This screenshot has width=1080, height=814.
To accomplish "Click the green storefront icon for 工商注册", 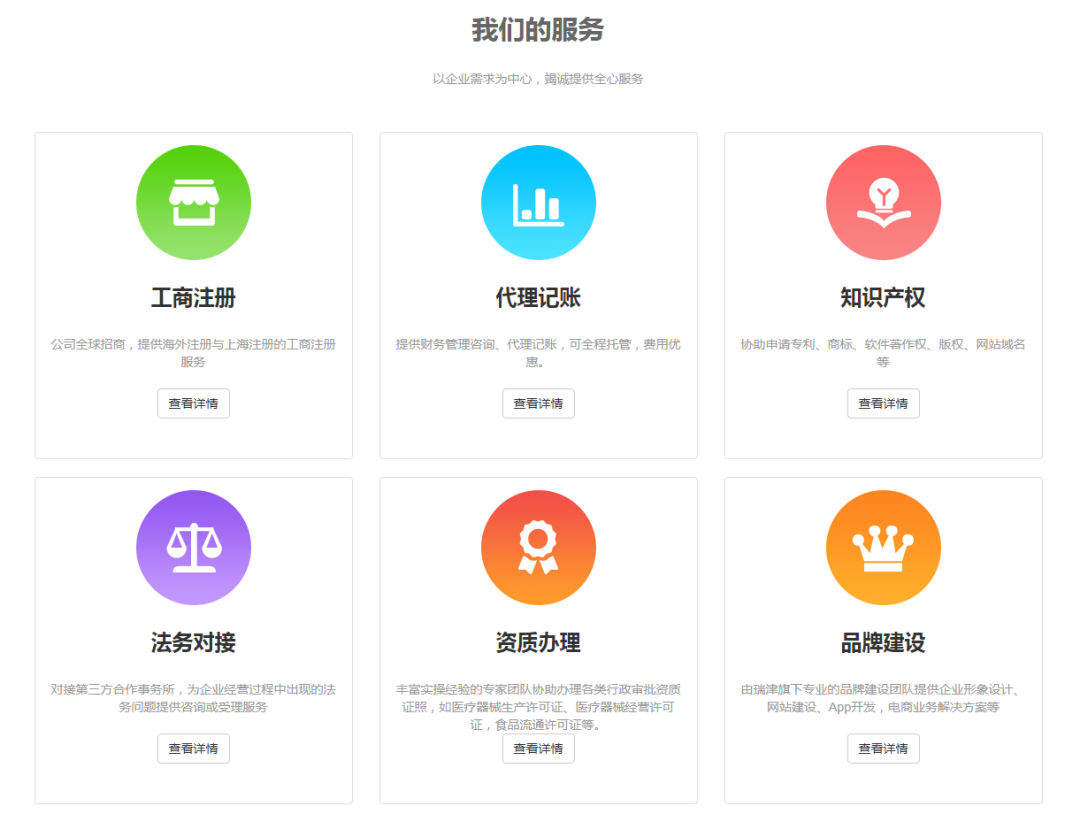I will point(193,202).
